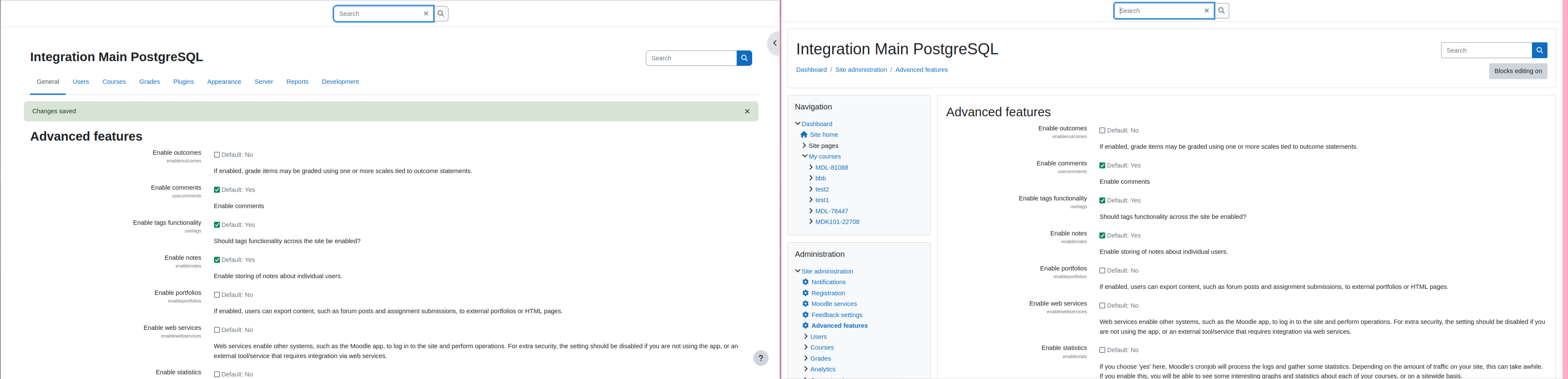Check Enable portfolios in right window
1568x379 pixels.
(1102, 270)
